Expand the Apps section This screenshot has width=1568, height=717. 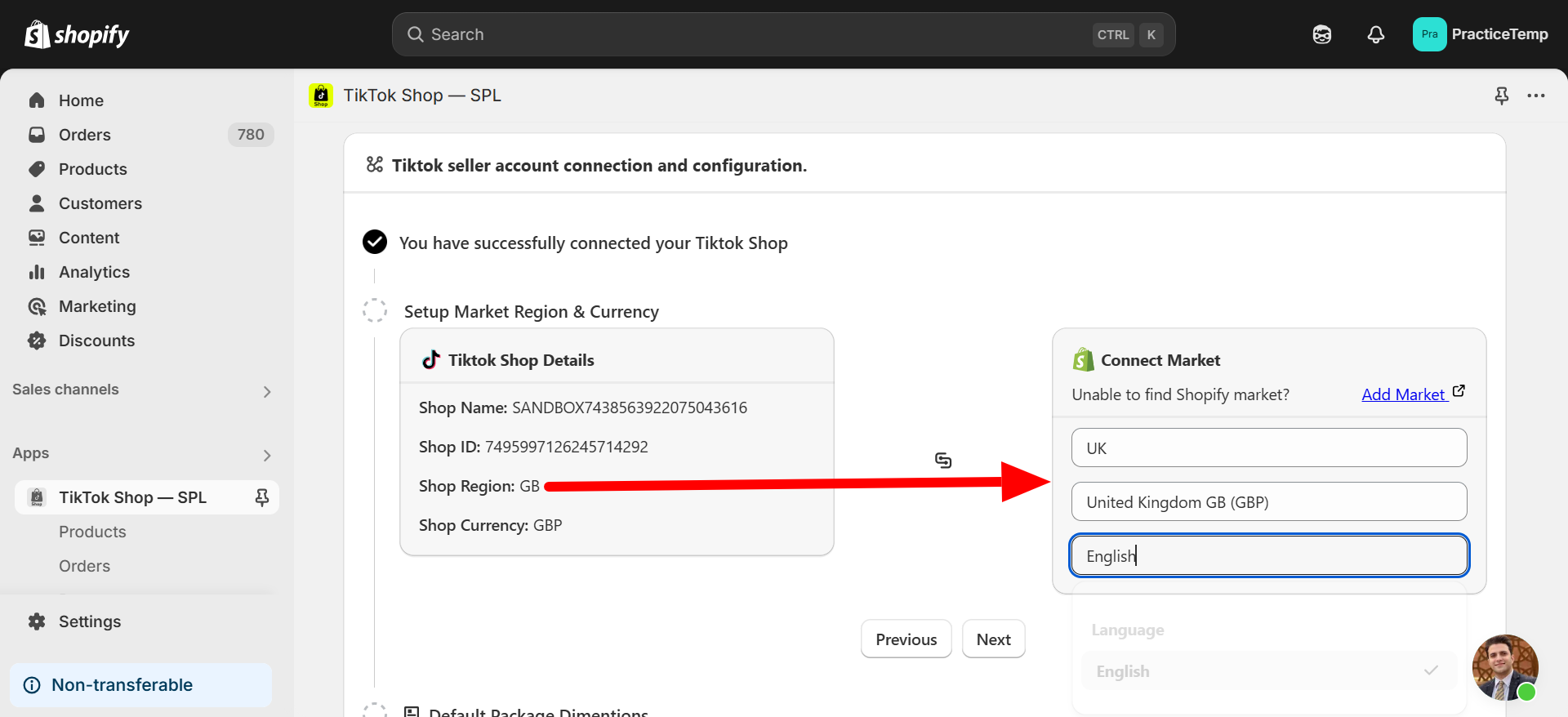tap(267, 456)
